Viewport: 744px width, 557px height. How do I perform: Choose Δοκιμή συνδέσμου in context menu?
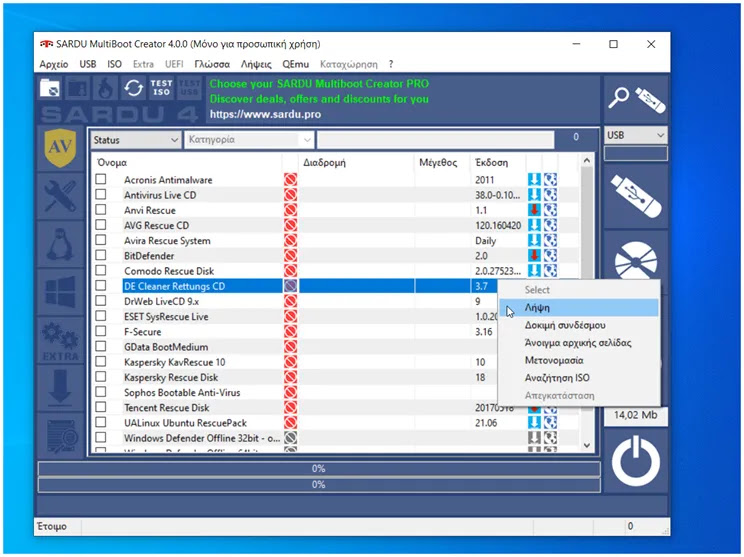click(579, 325)
